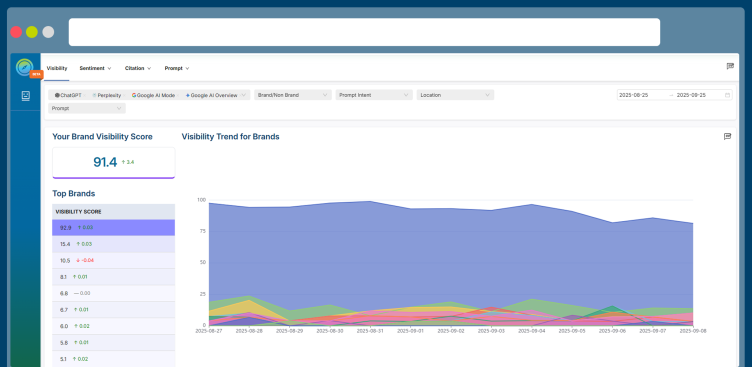752x367 pixels.
Task: Open the Prompt filter dropdown
Action: (x=87, y=108)
